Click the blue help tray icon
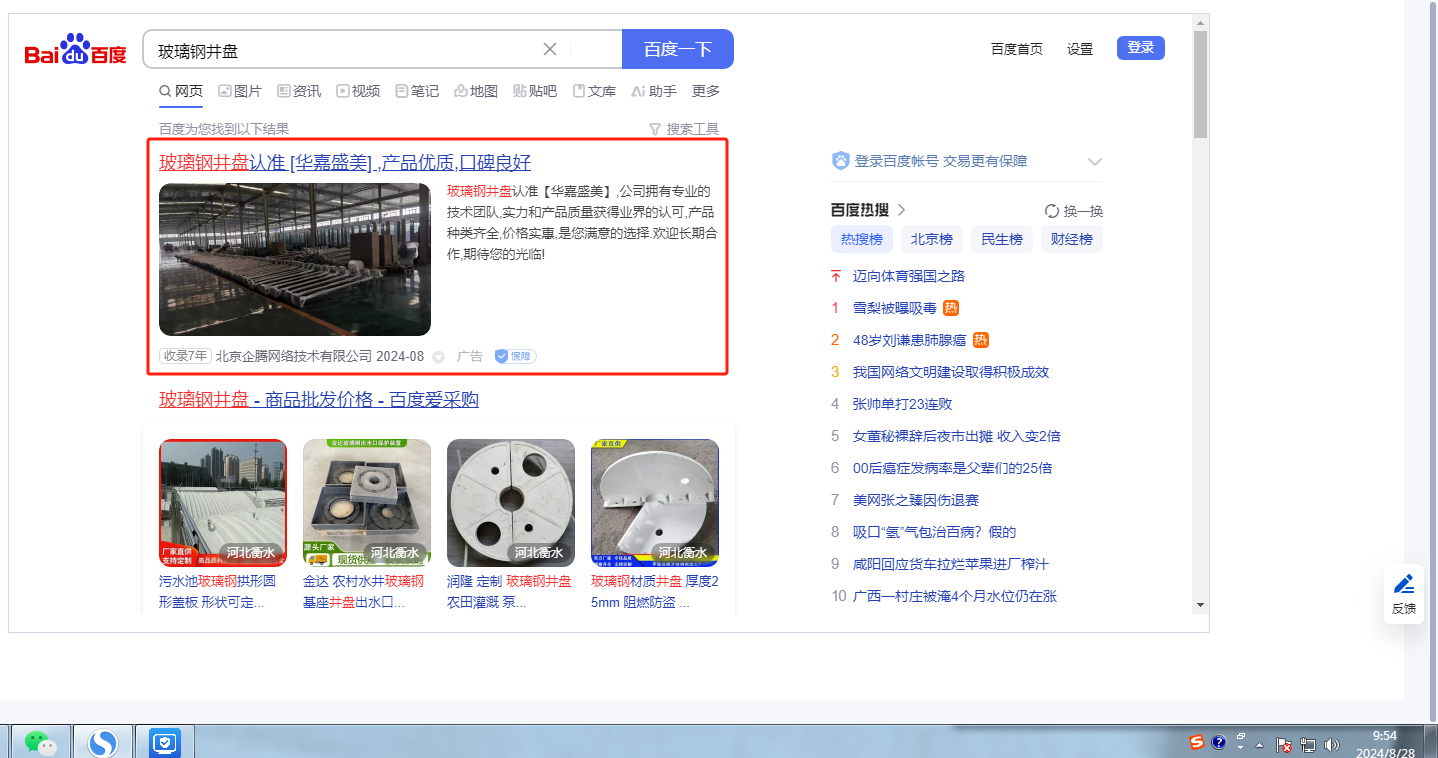The image size is (1438, 758). tap(1219, 742)
